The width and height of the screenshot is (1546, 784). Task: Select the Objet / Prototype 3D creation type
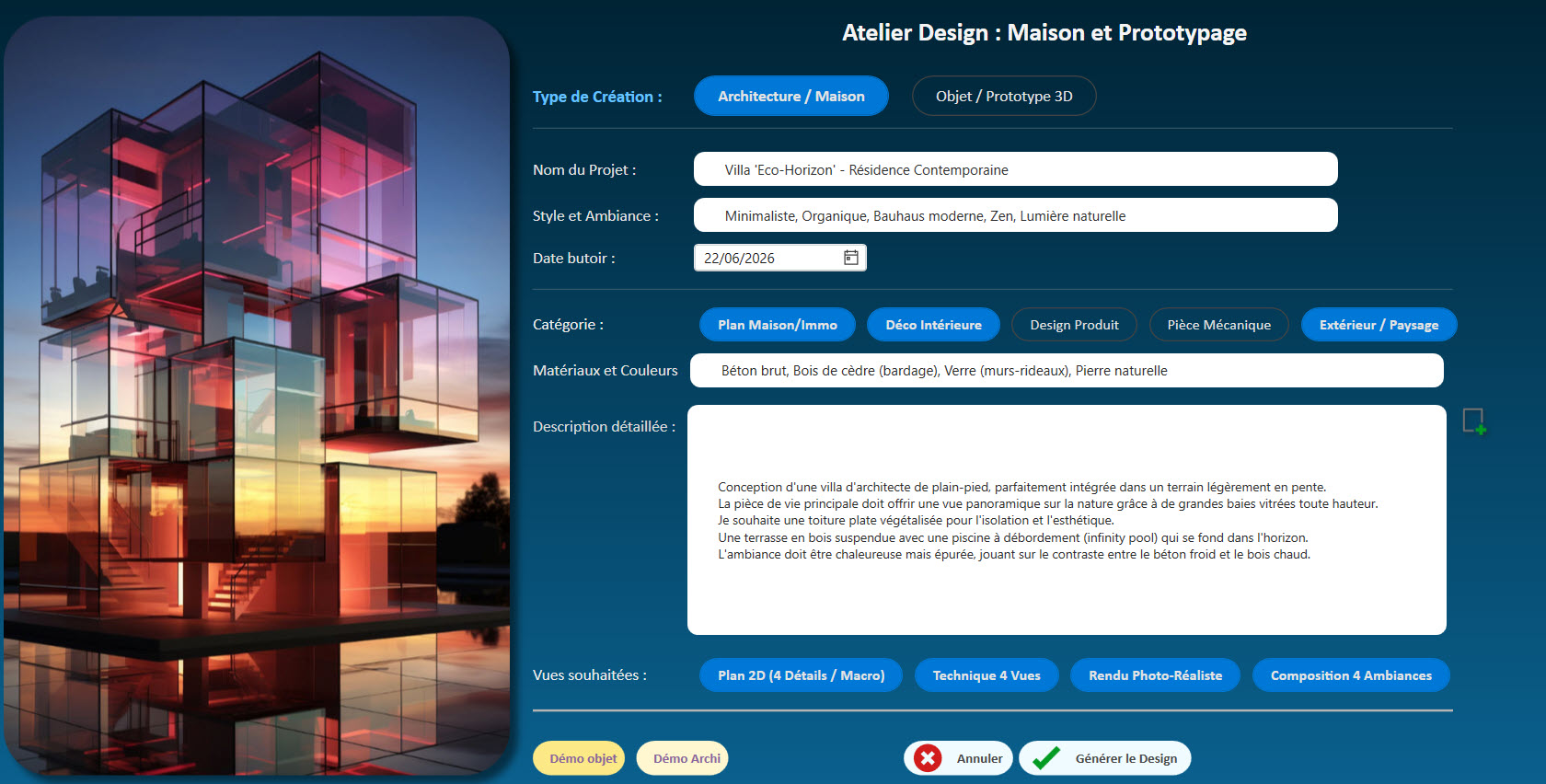[1003, 96]
